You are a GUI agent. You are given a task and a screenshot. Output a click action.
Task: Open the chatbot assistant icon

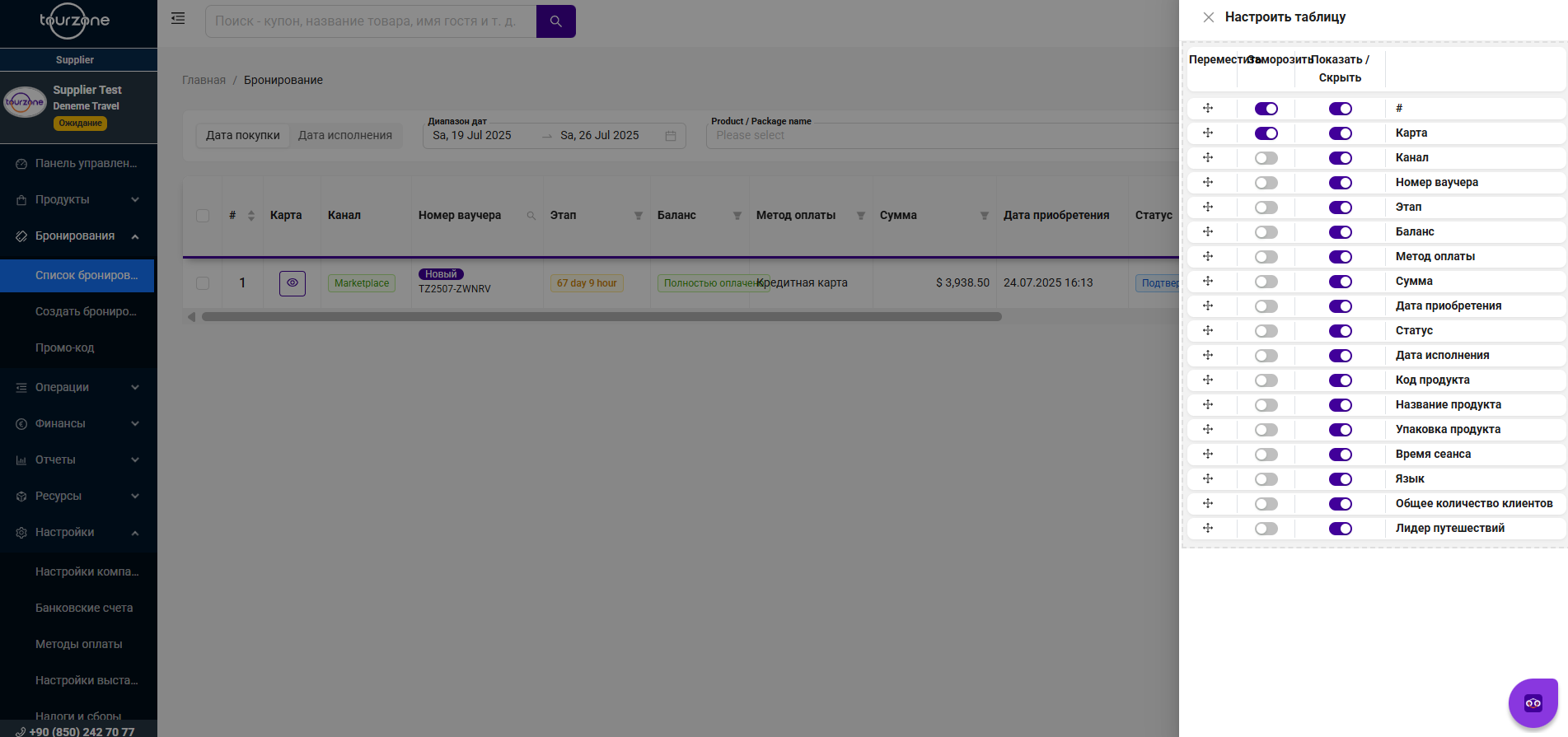click(x=1533, y=702)
